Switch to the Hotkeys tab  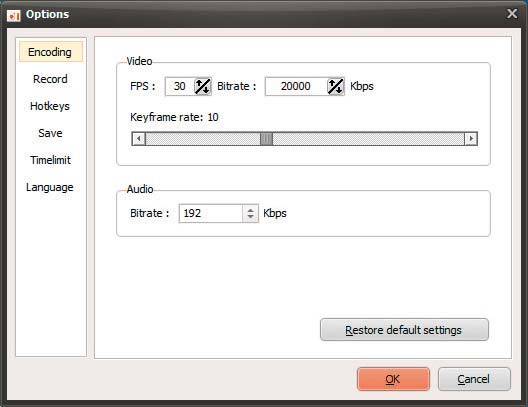51,106
